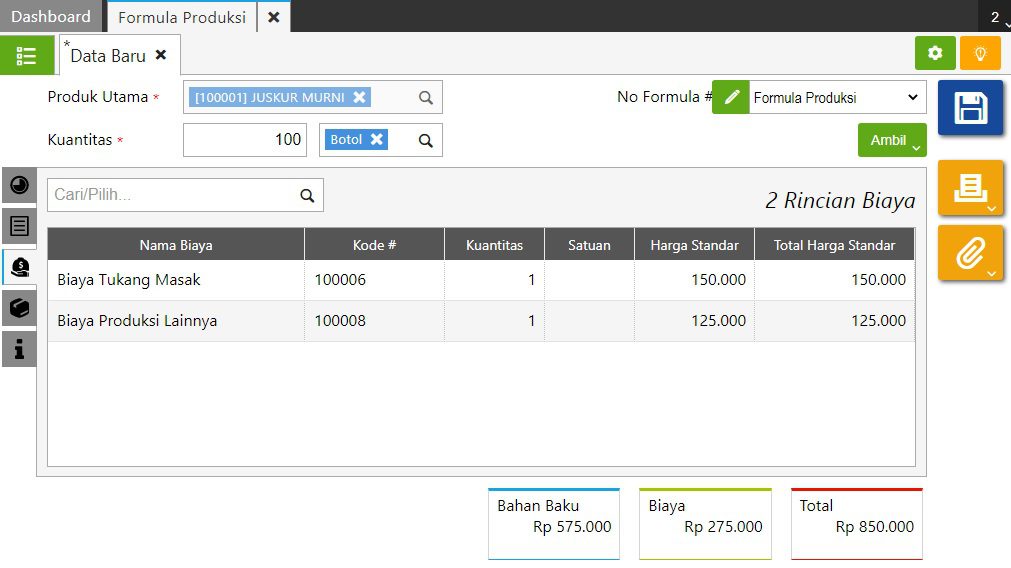Open the Ambil dropdown button

click(x=892, y=140)
